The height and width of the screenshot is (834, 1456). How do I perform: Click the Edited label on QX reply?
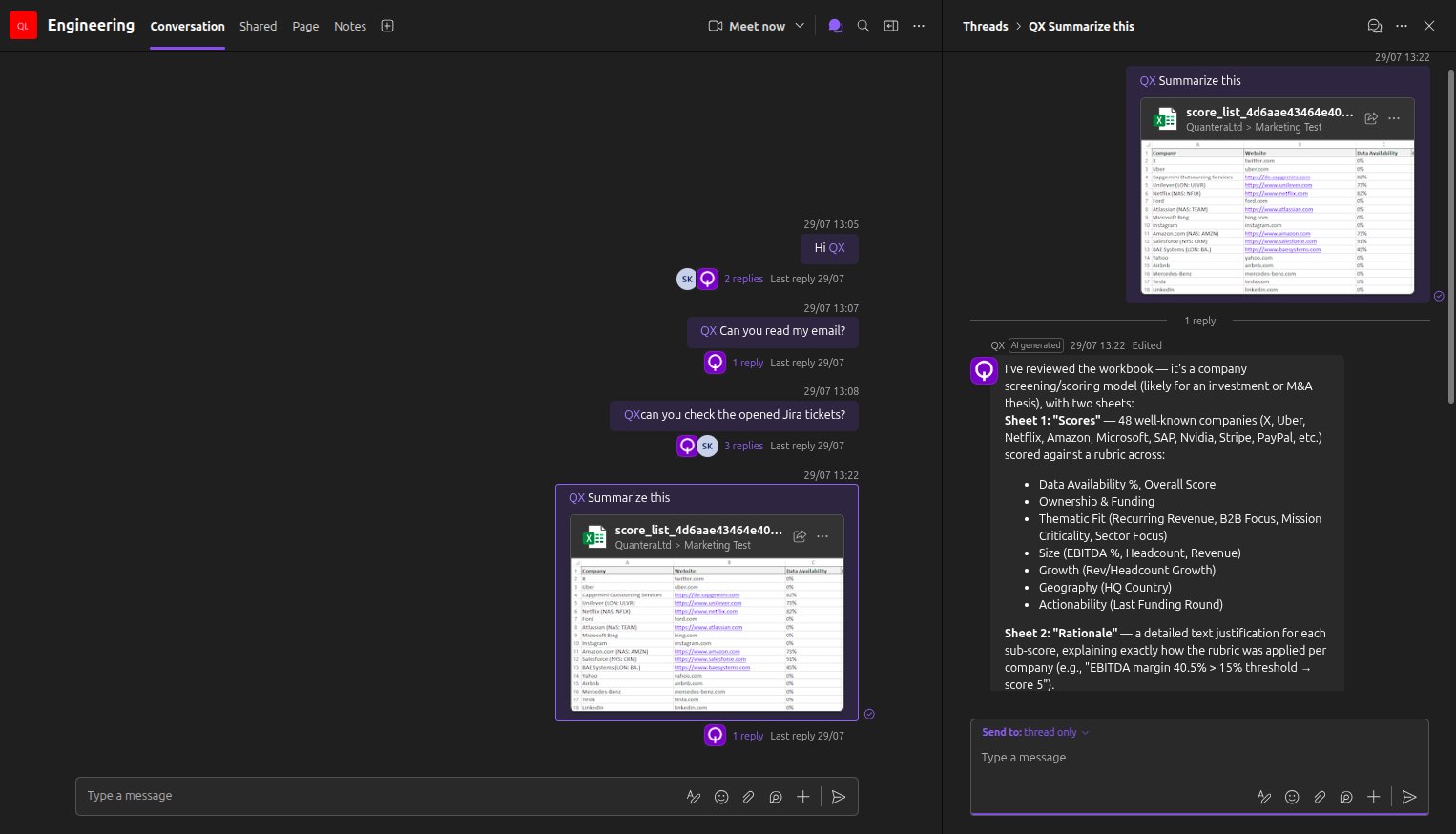[1147, 345]
